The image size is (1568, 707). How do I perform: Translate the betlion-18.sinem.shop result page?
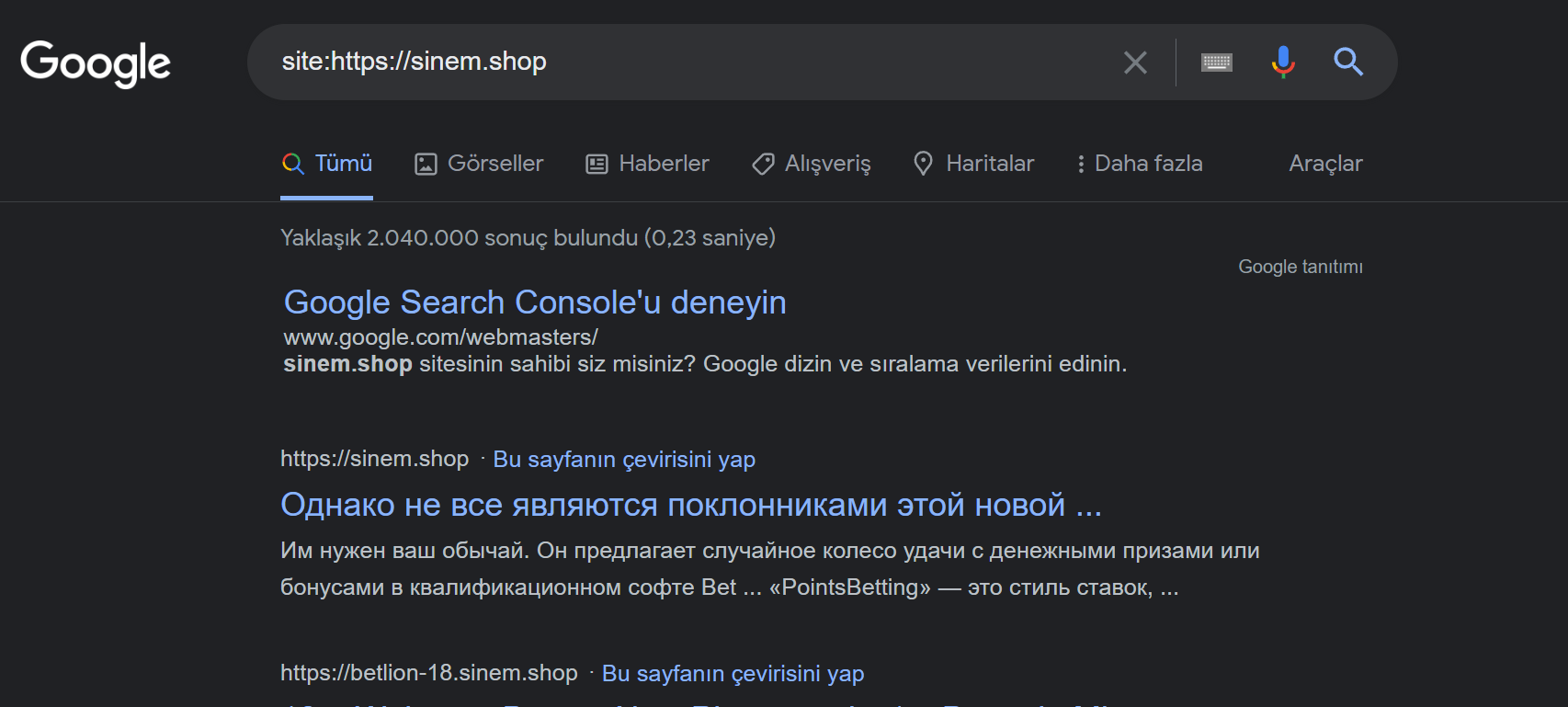[733, 673]
